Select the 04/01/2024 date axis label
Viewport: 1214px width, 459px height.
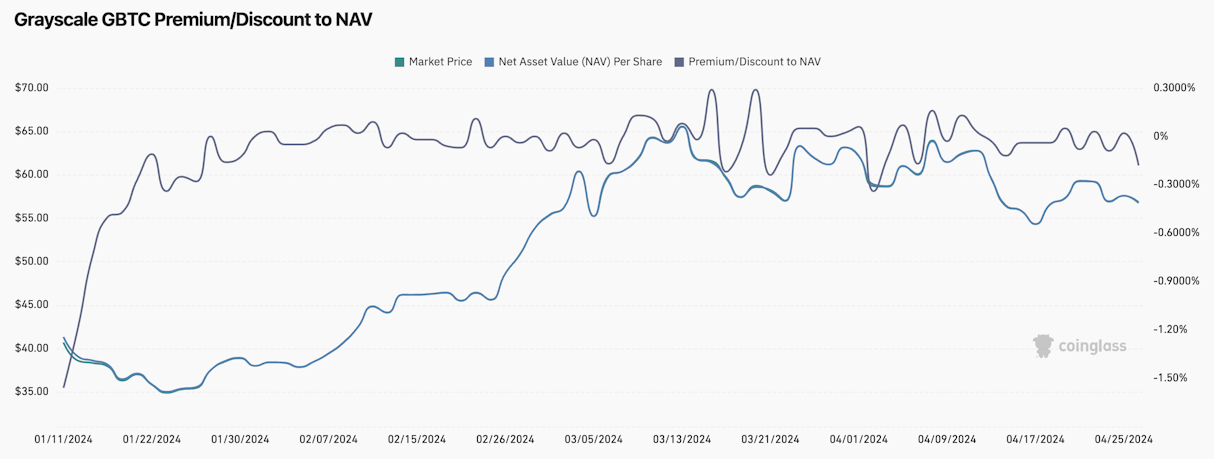859,439
